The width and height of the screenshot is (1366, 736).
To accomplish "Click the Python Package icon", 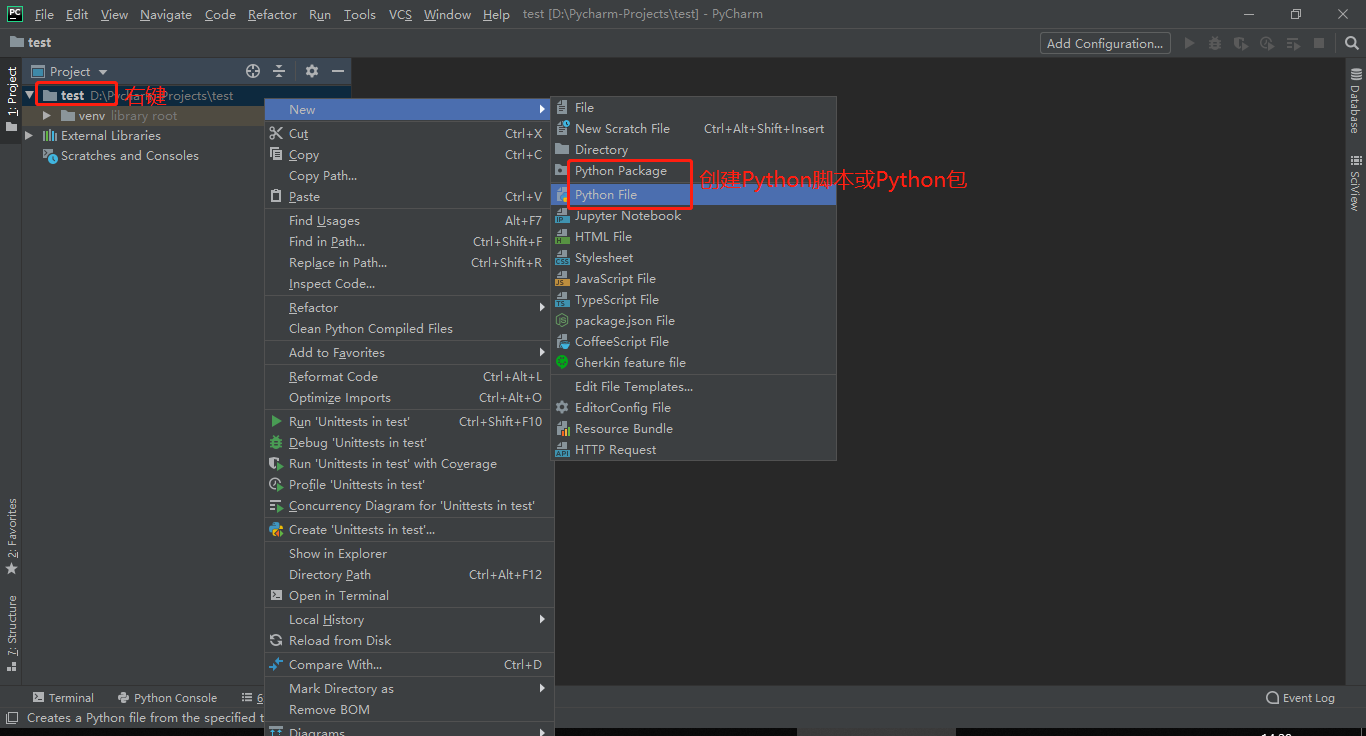I will [x=562, y=171].
